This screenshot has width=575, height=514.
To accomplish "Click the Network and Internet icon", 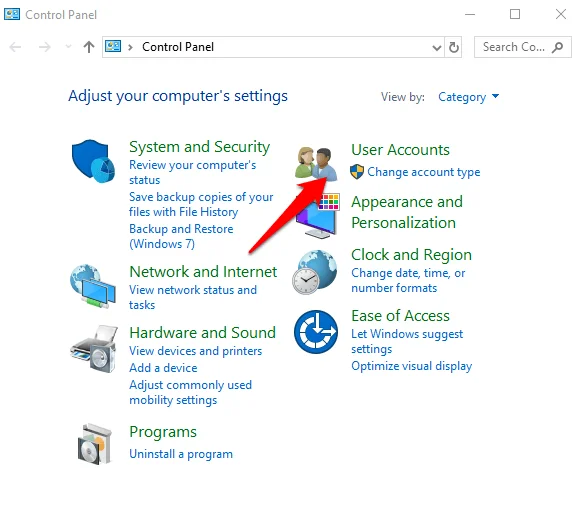I will pyautogui.click(x=93, y=286).
